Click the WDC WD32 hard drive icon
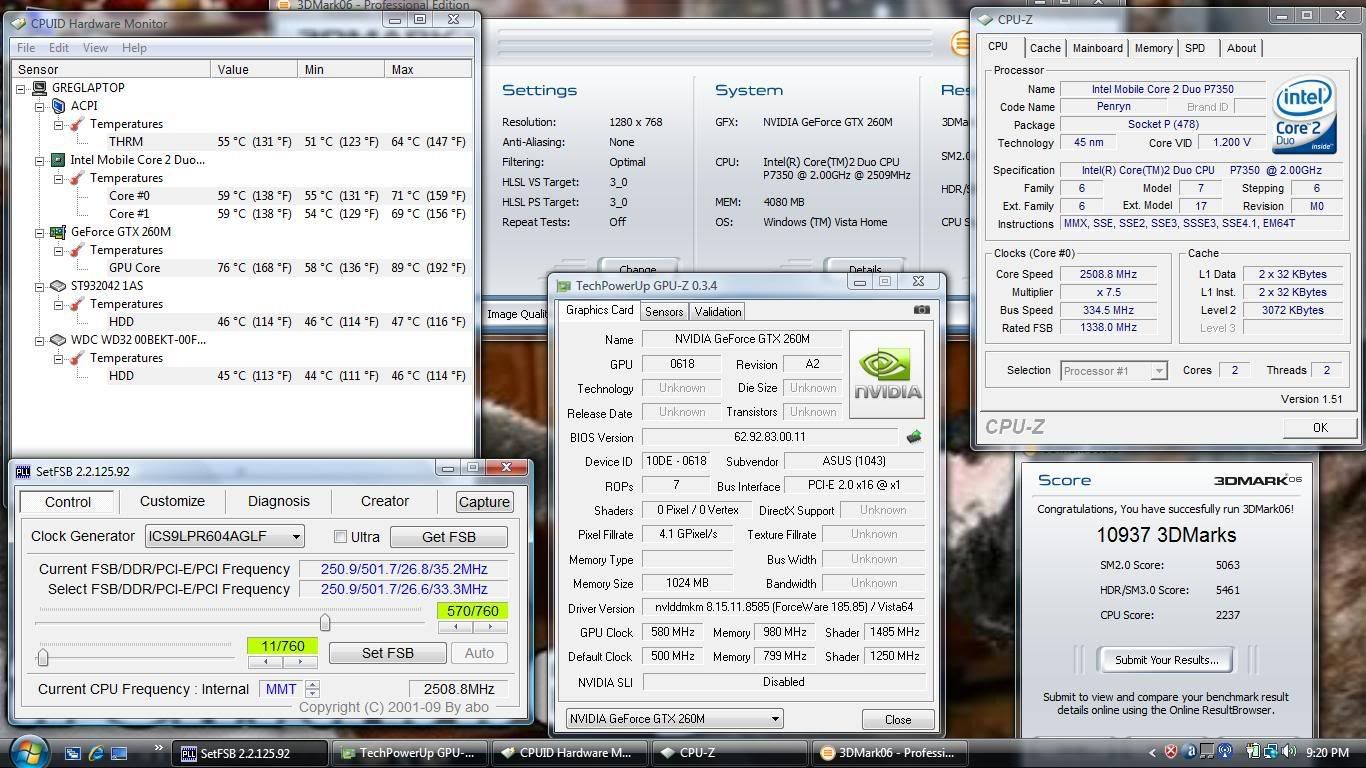The image size is (1366, 768). click(x=58, y=340)
